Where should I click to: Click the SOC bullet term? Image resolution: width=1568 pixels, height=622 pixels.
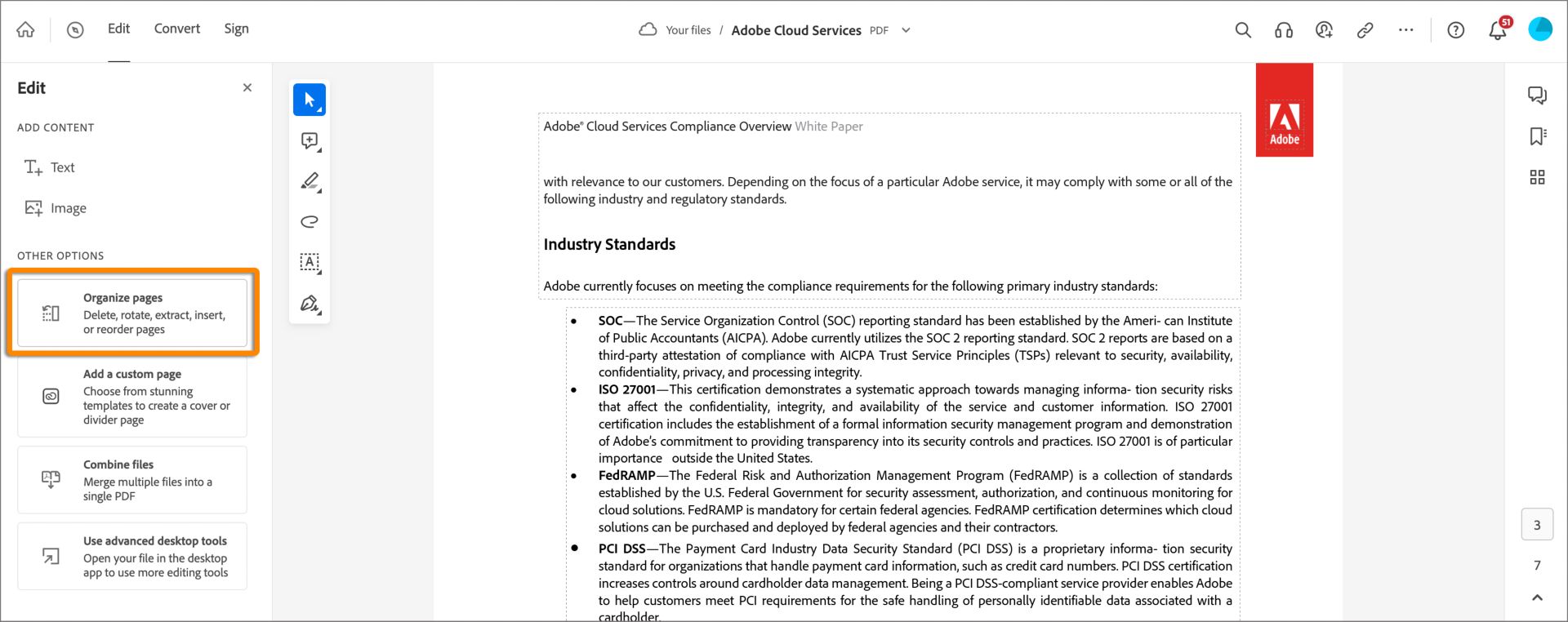(610, 321)
